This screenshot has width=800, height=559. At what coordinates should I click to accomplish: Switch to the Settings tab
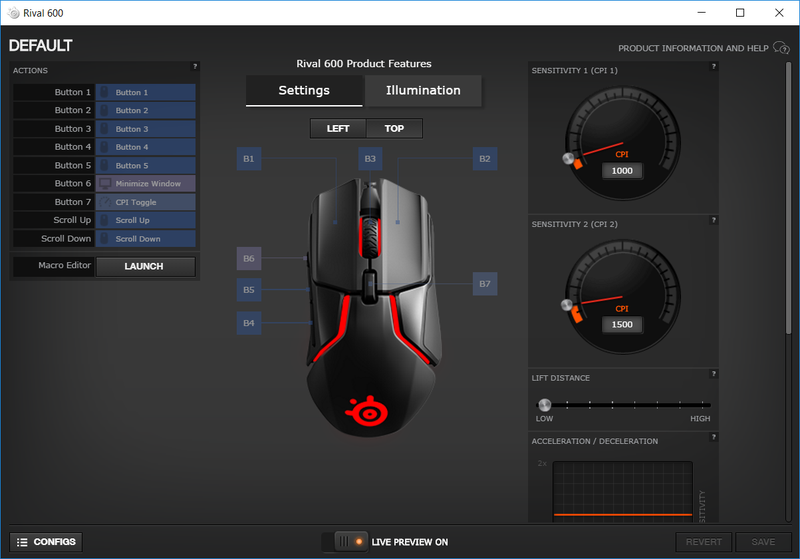[x=304, y=91]
